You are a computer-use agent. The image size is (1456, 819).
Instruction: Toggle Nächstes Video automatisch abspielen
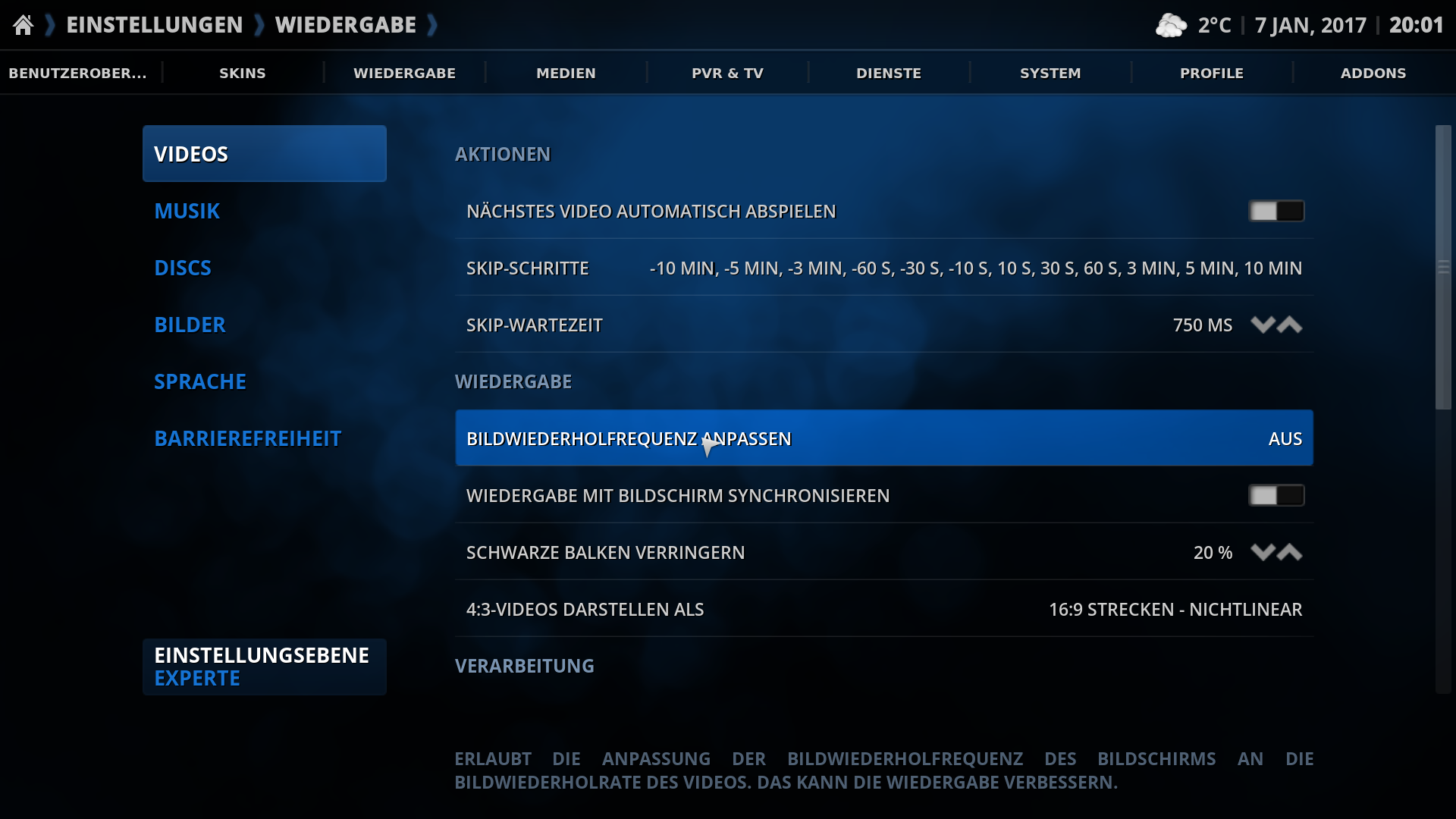click(1276, 211)
